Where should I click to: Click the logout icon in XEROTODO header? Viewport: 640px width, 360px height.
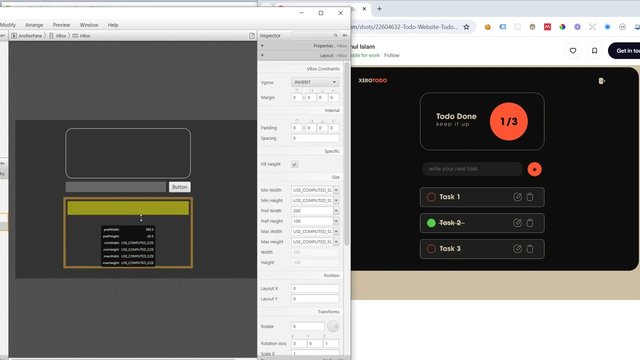(x=602, y=81)
